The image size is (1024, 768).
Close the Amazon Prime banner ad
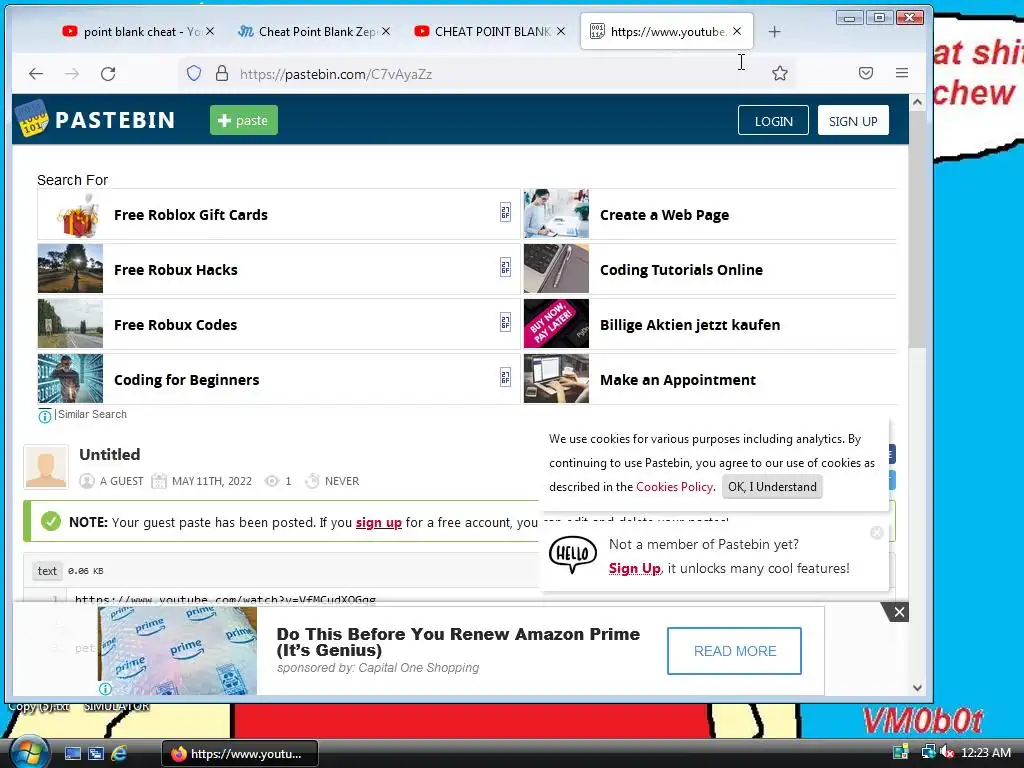pyautogui.click(x=899, y=612)
